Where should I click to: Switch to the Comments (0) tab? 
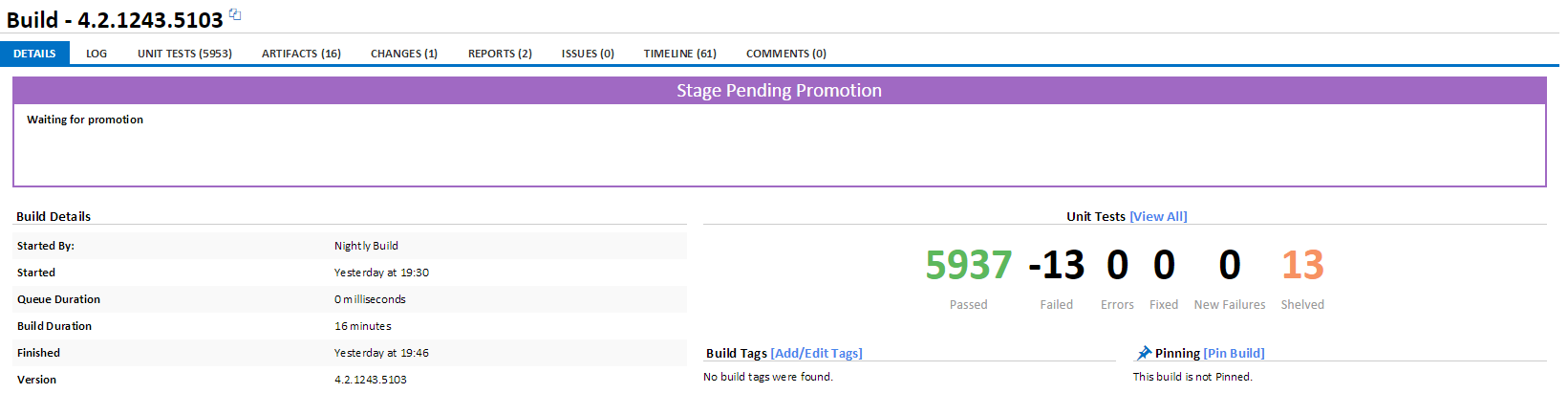[785, 54]
